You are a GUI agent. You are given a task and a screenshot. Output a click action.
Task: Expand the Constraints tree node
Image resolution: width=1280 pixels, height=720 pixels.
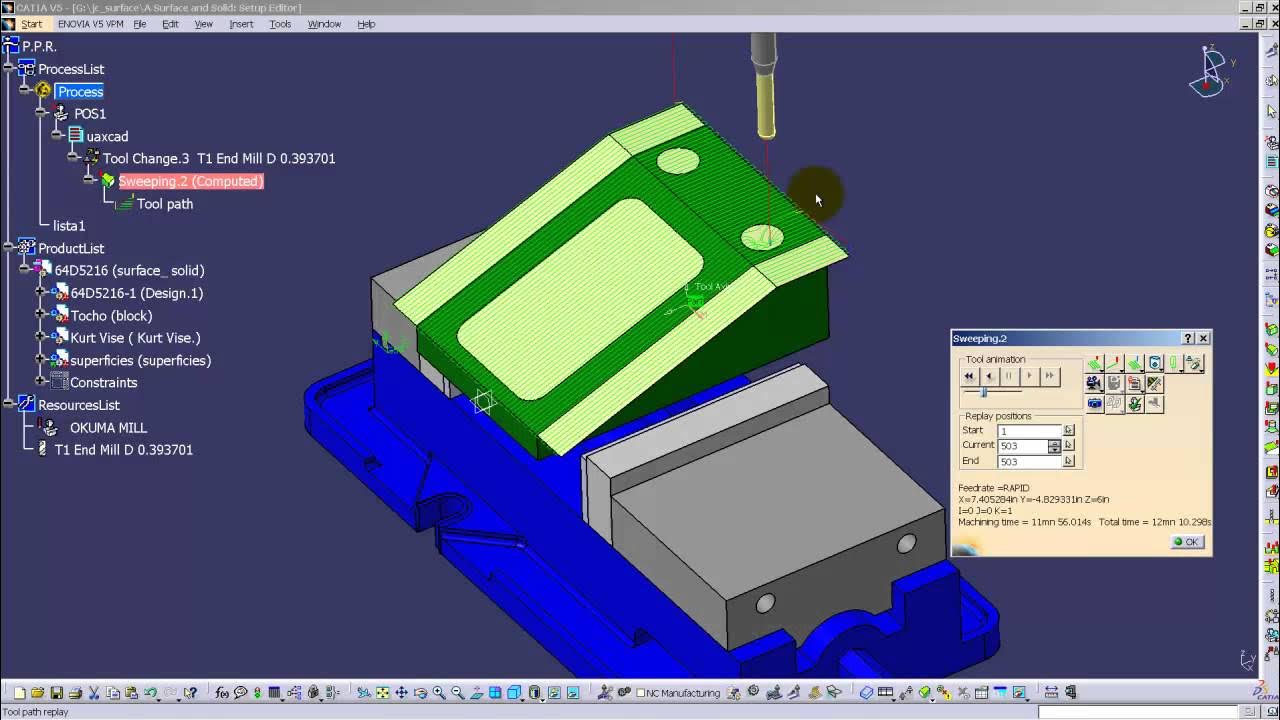pyautogui.click(x=40, y=382)
